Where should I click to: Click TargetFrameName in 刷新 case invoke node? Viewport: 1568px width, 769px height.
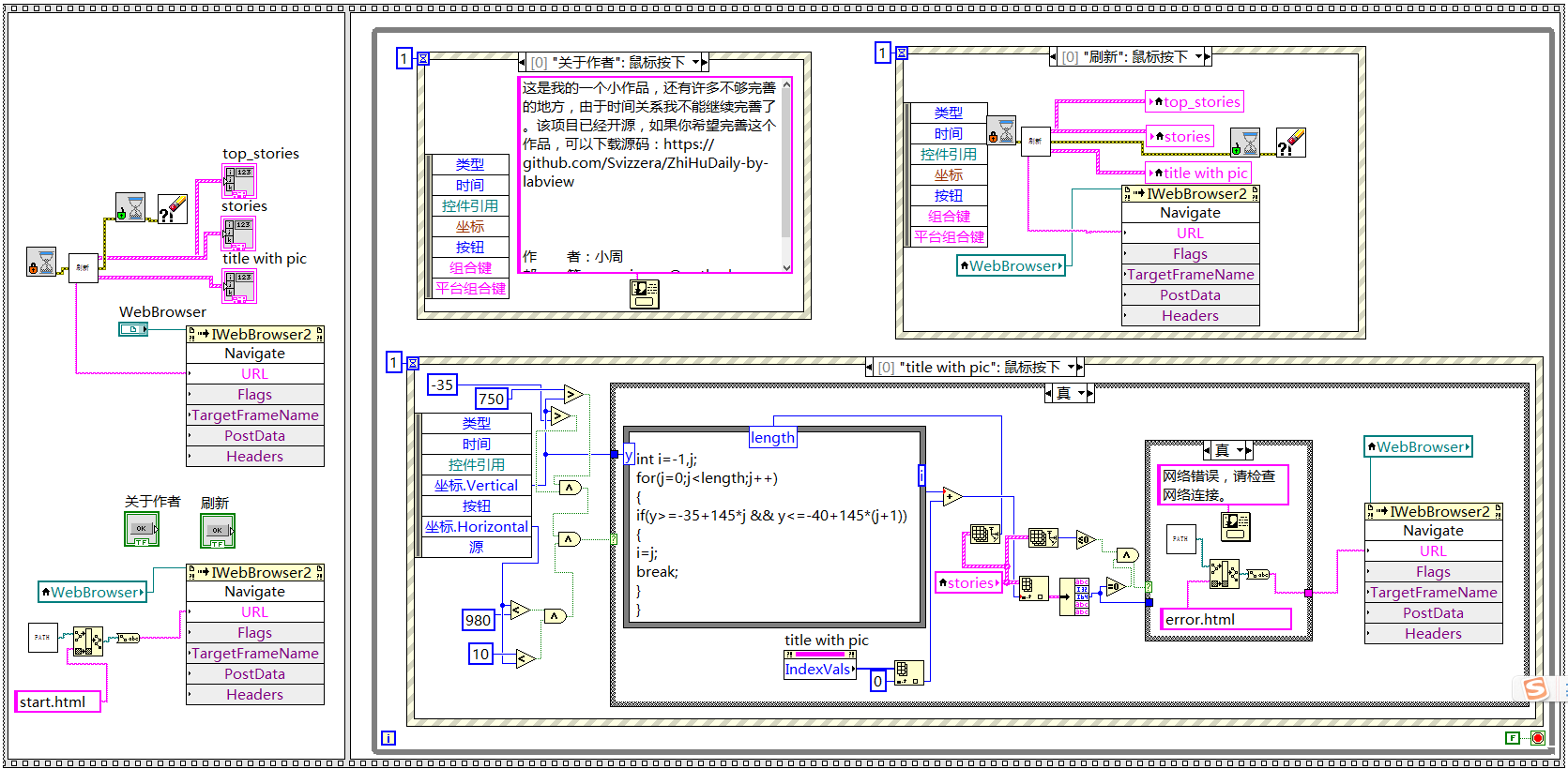tap(1191, 274)
